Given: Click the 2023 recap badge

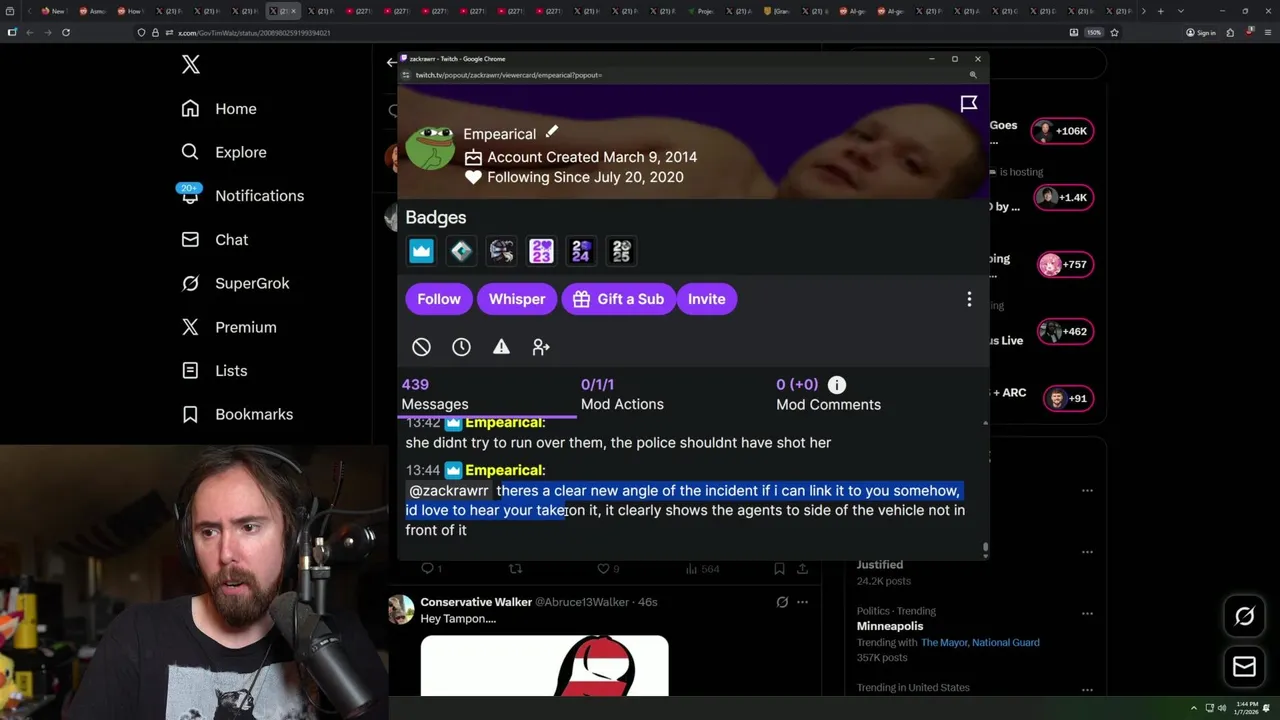Looking at the screenshot, I should tap(541, 251).
